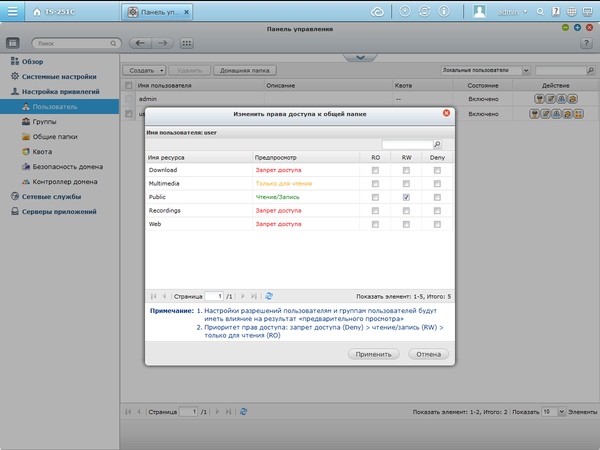Uncheck RW for Public folder

(406, 197)
